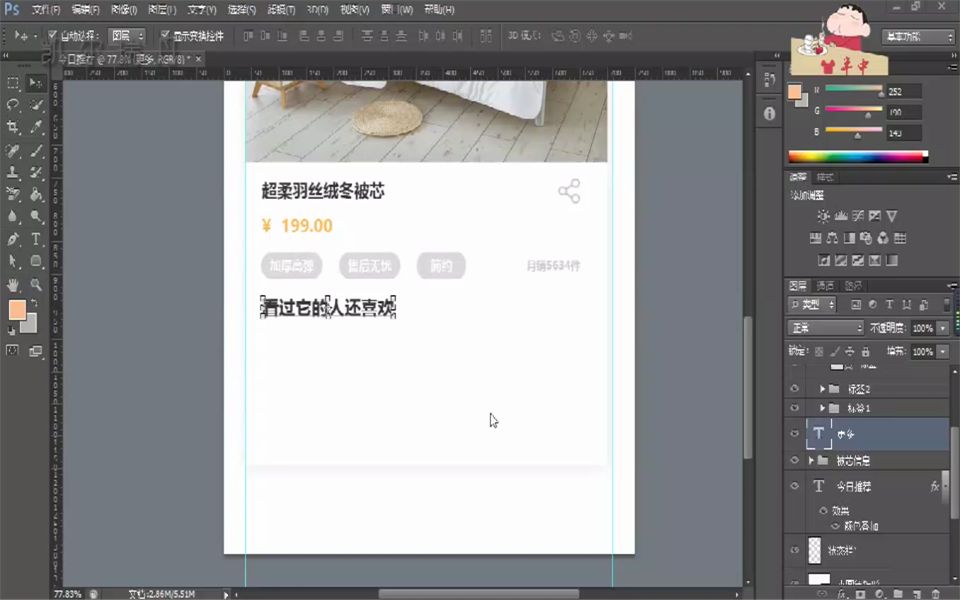Expand the 标签1 layer group
The image size is (960, 600).
[824, 408]
